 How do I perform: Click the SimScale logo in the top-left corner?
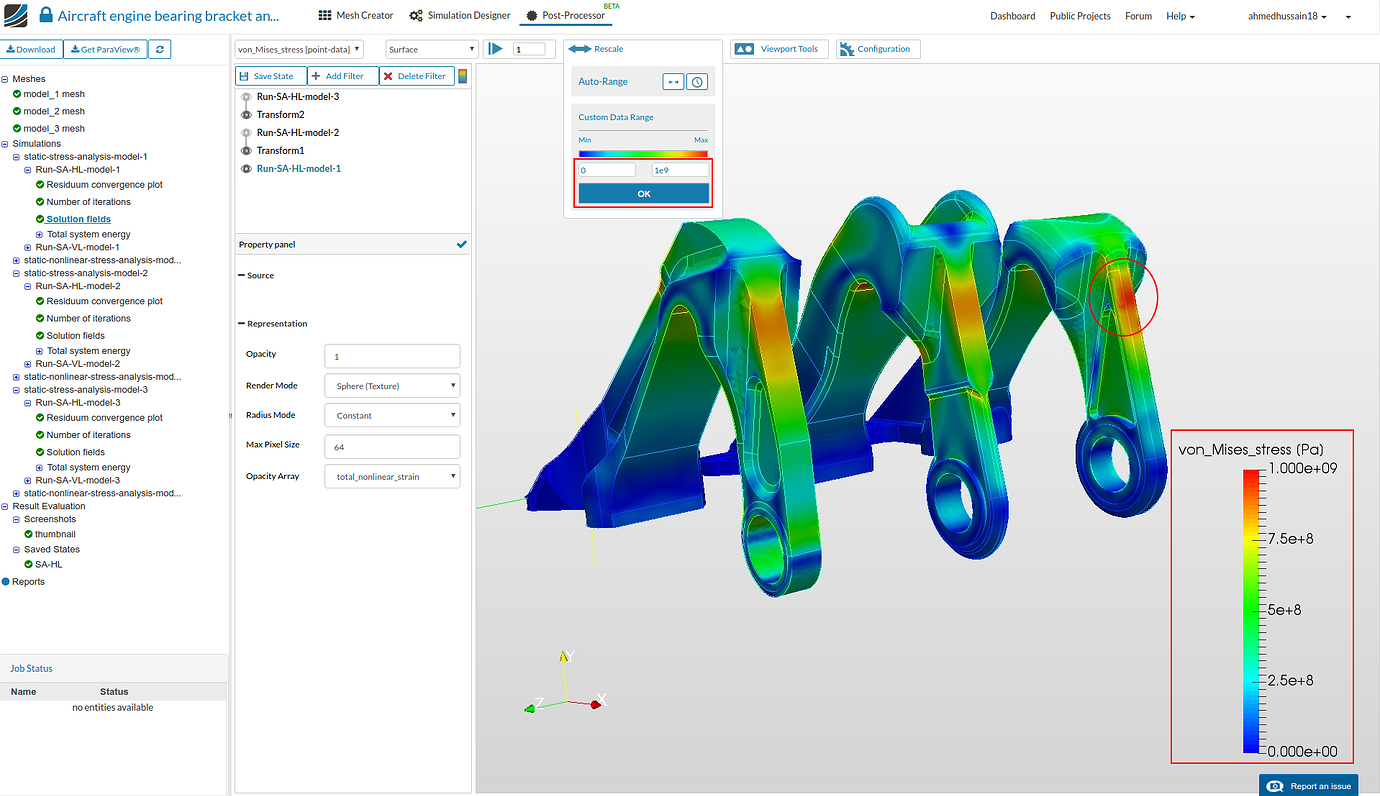pyautogui.click(x=15, y=15)
